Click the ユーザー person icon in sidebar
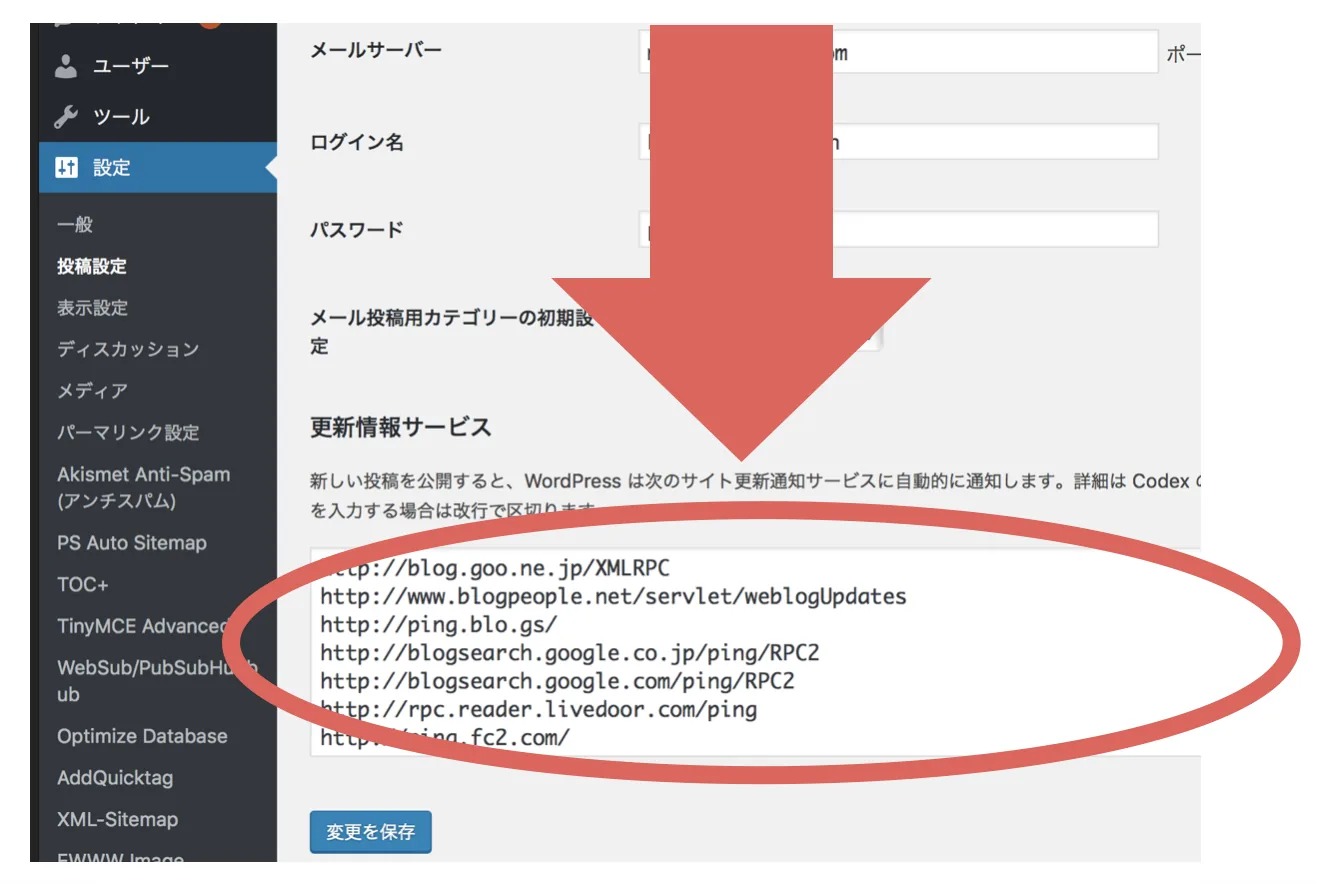 click(66, 66)
